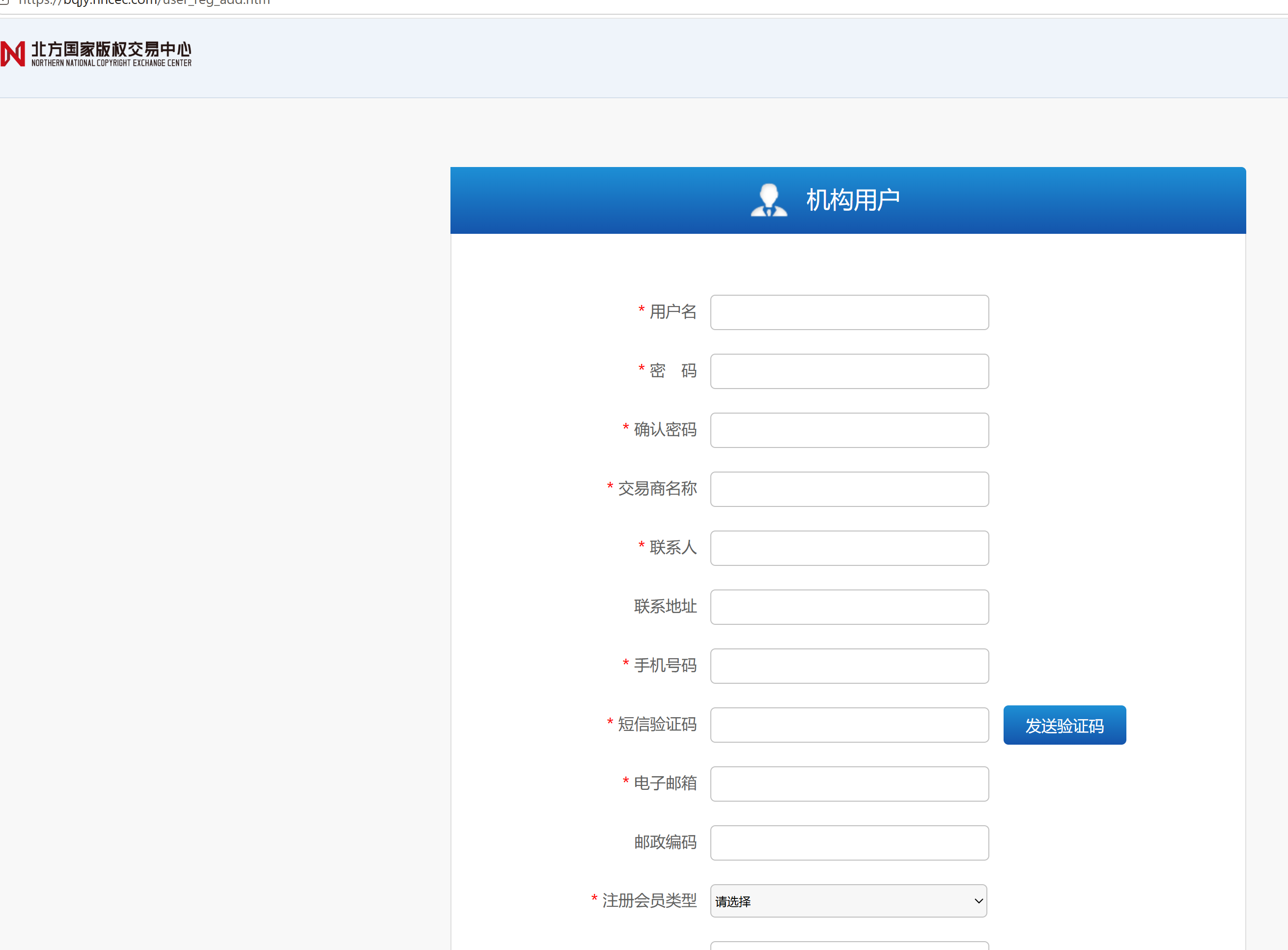The image size is (1288, 950).
Task: Focus the 短信验证码 input field
Action: 849,725
